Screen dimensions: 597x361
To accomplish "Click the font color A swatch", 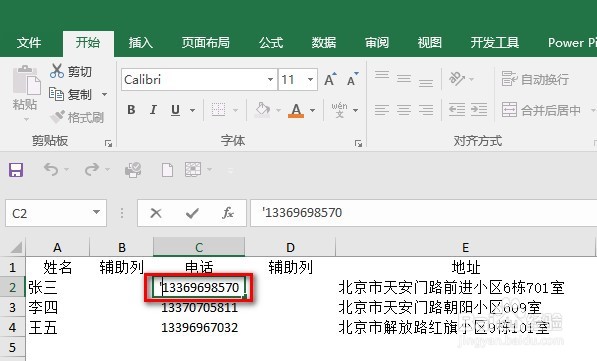I will tap(296, 110).
